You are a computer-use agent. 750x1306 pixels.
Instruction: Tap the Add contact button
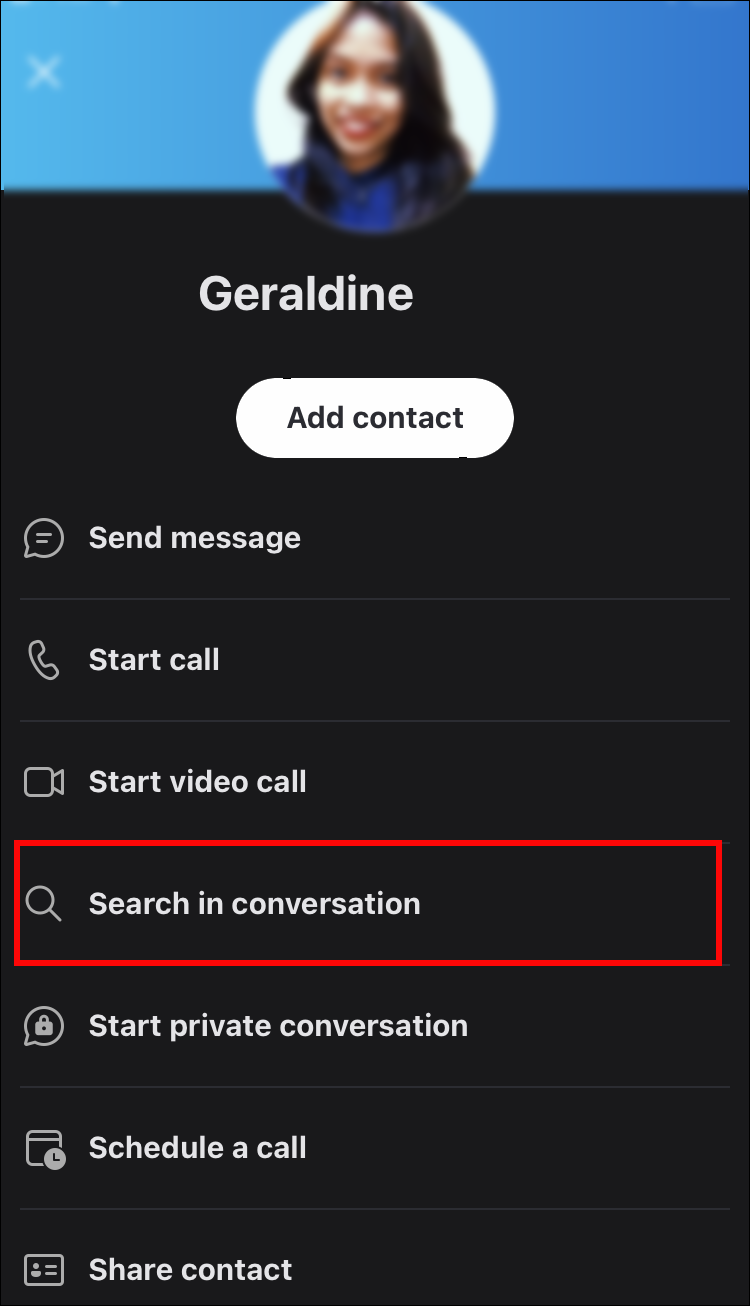[x=375, y=418]
